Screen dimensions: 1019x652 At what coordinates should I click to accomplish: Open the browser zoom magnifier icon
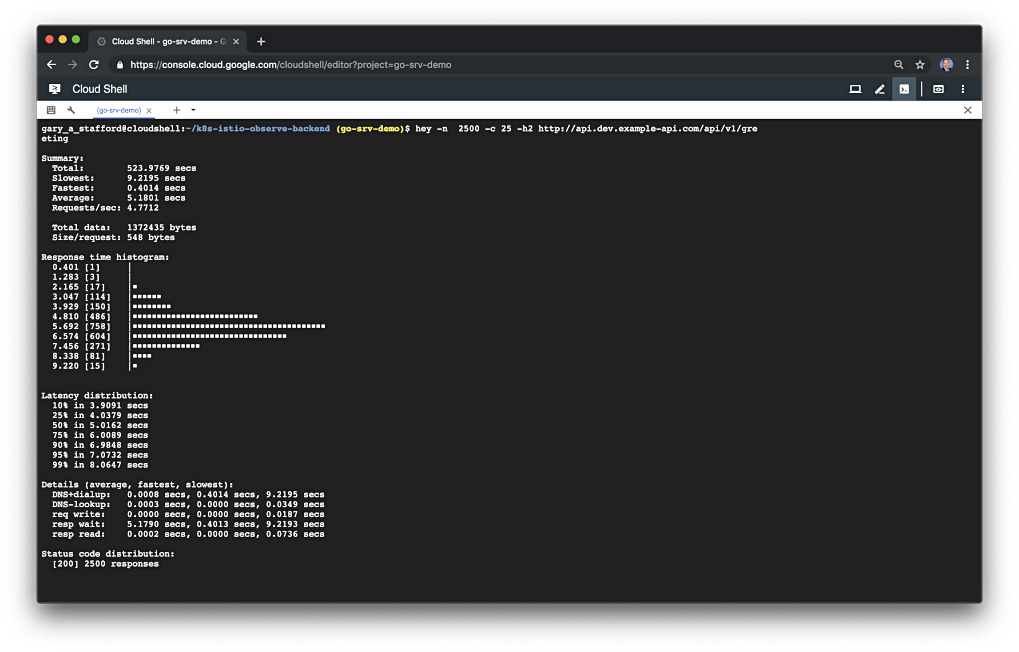click(x=899, y=64)
